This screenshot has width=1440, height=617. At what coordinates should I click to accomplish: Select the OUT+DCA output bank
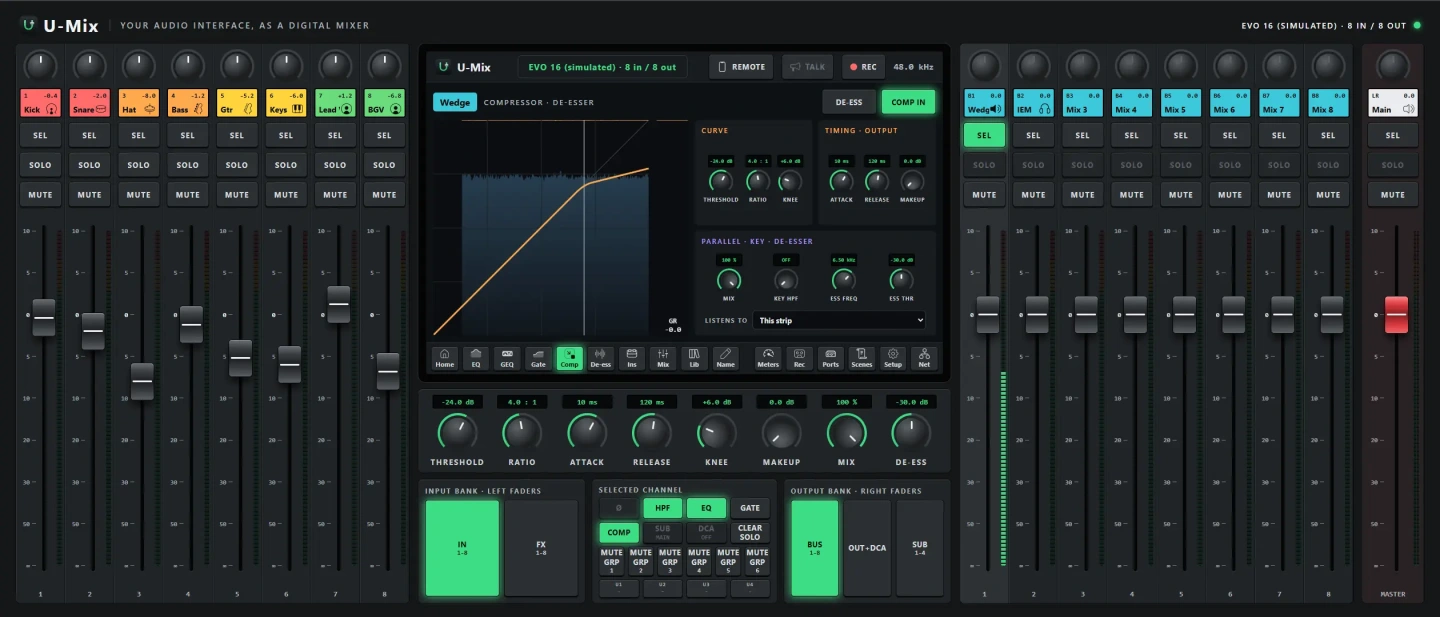(867, 548)
